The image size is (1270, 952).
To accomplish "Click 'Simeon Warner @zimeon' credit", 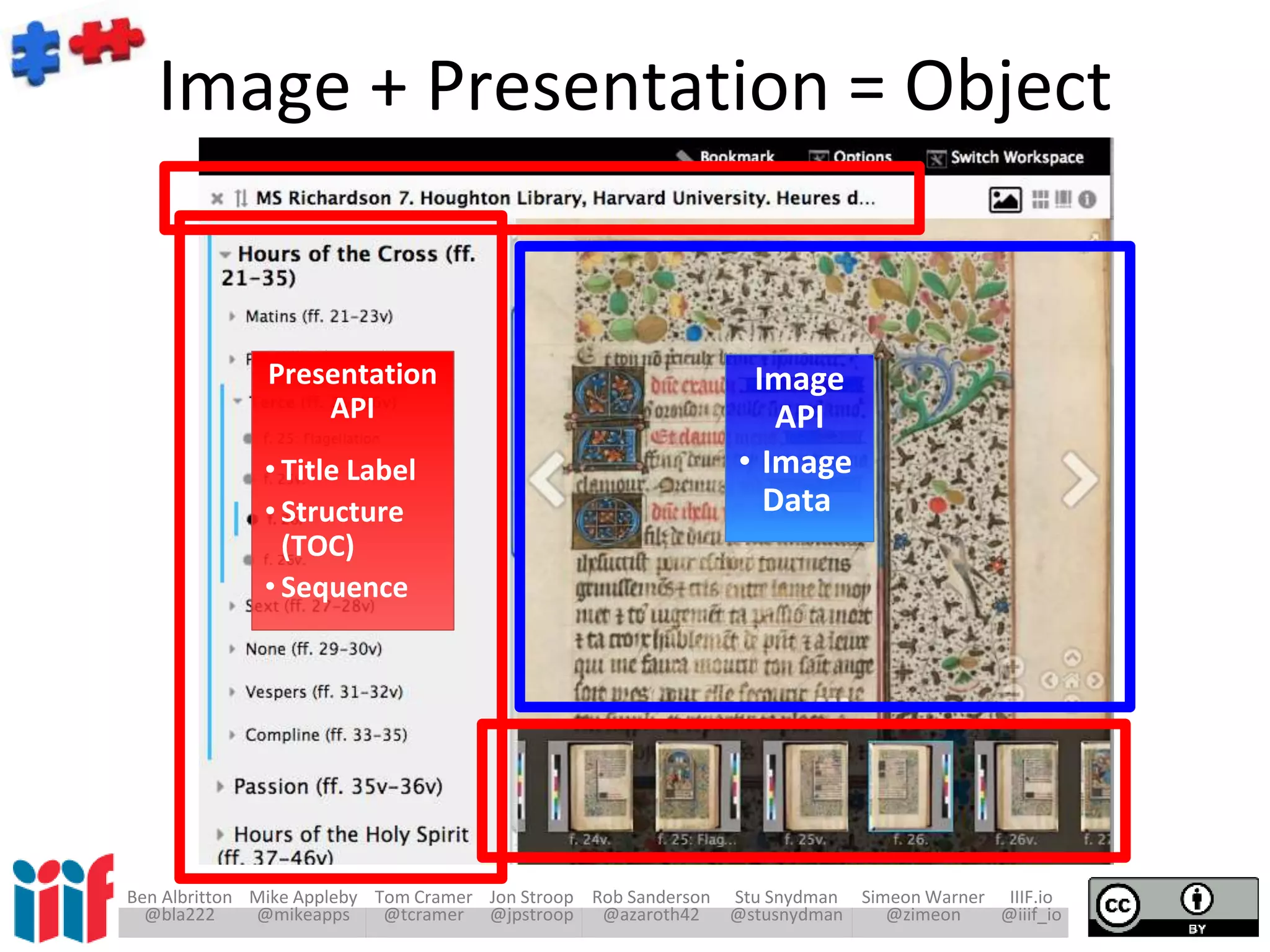I will pyautogui.click(x=923, y=906).
